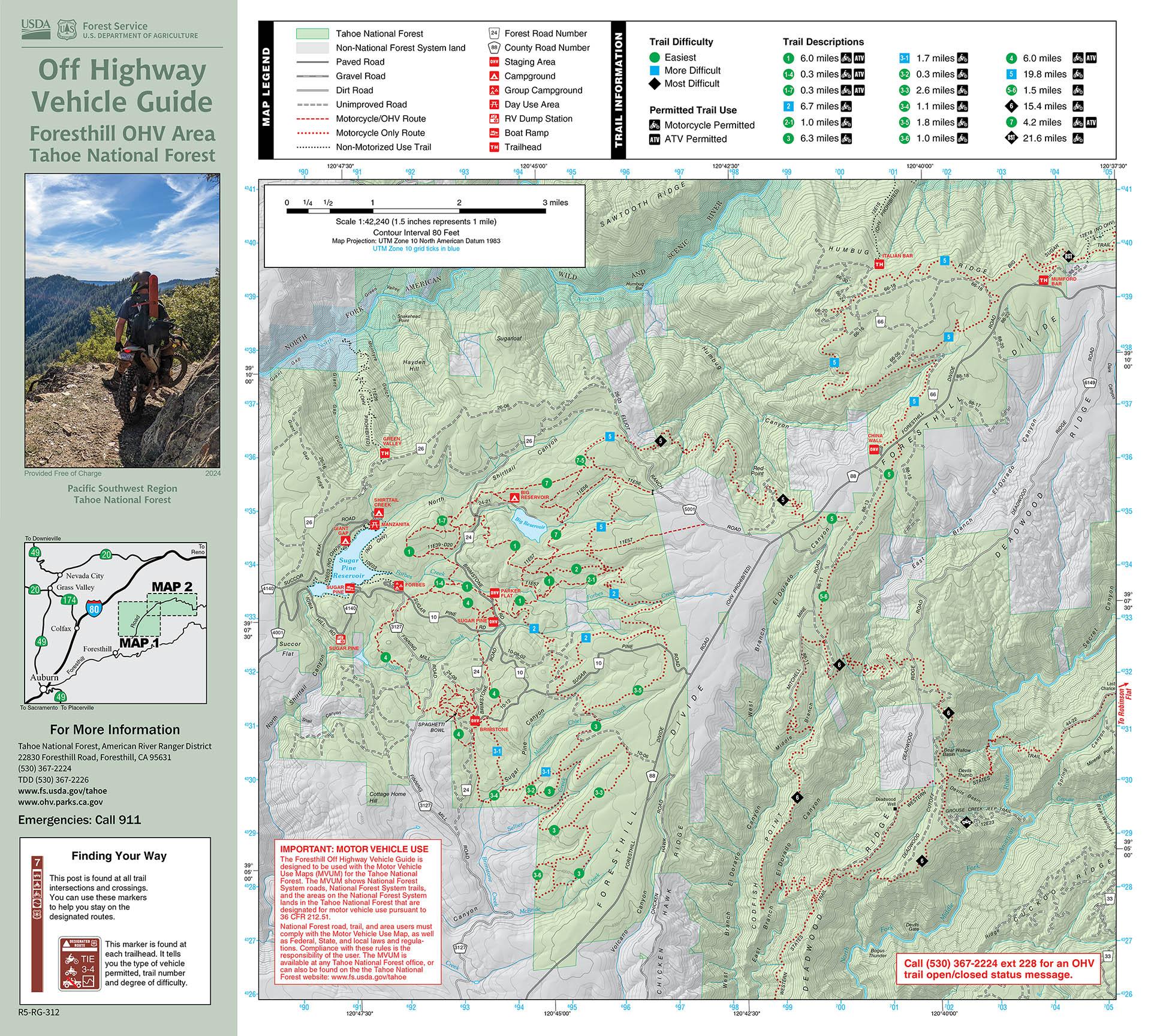The image size is (1151, 1036).
Task: Enable the Easiest trail difficulty marker
Action: point(654,58)
